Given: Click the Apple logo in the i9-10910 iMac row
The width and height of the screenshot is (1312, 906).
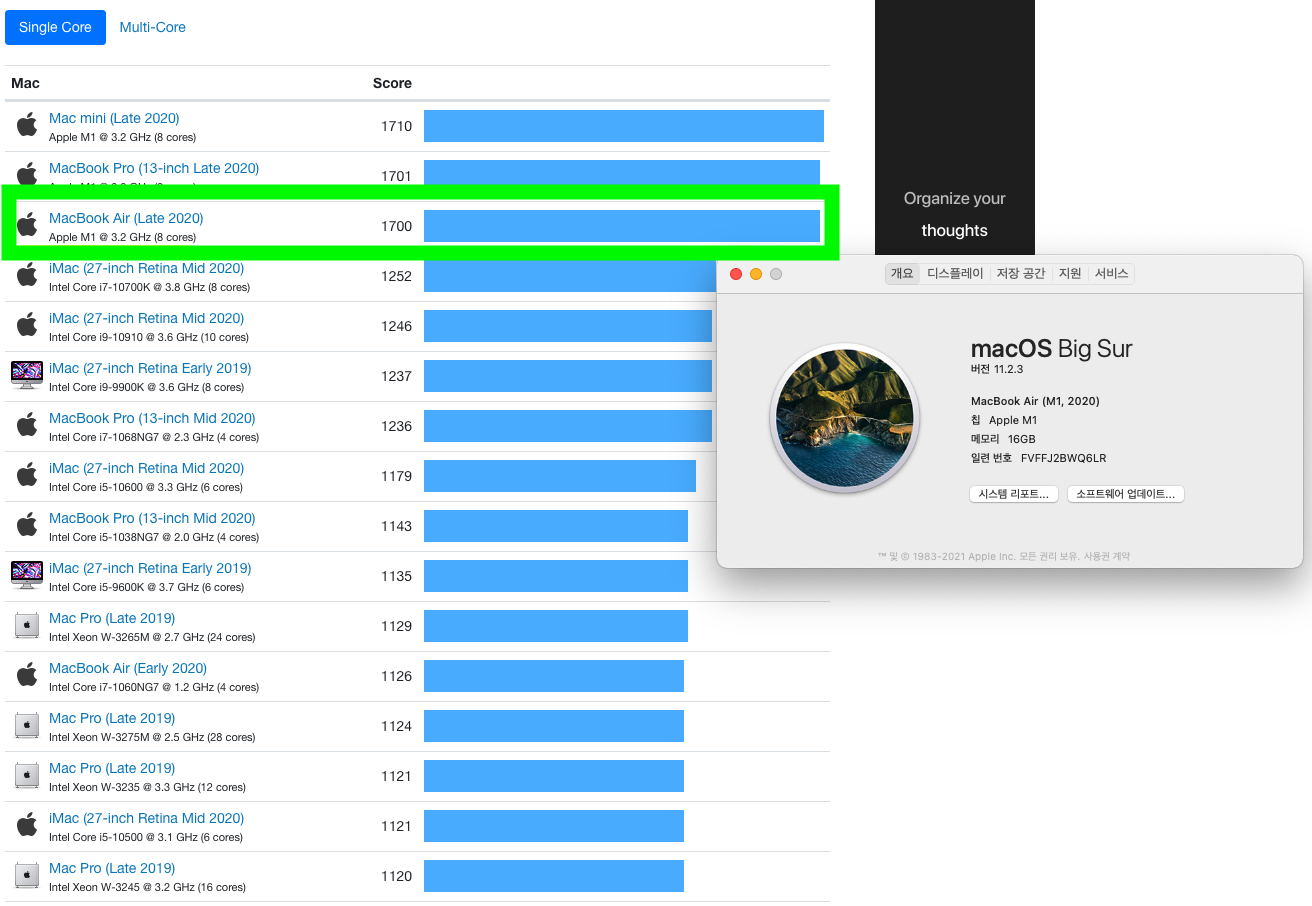Looking at the screenshot, I should point(27,325).
